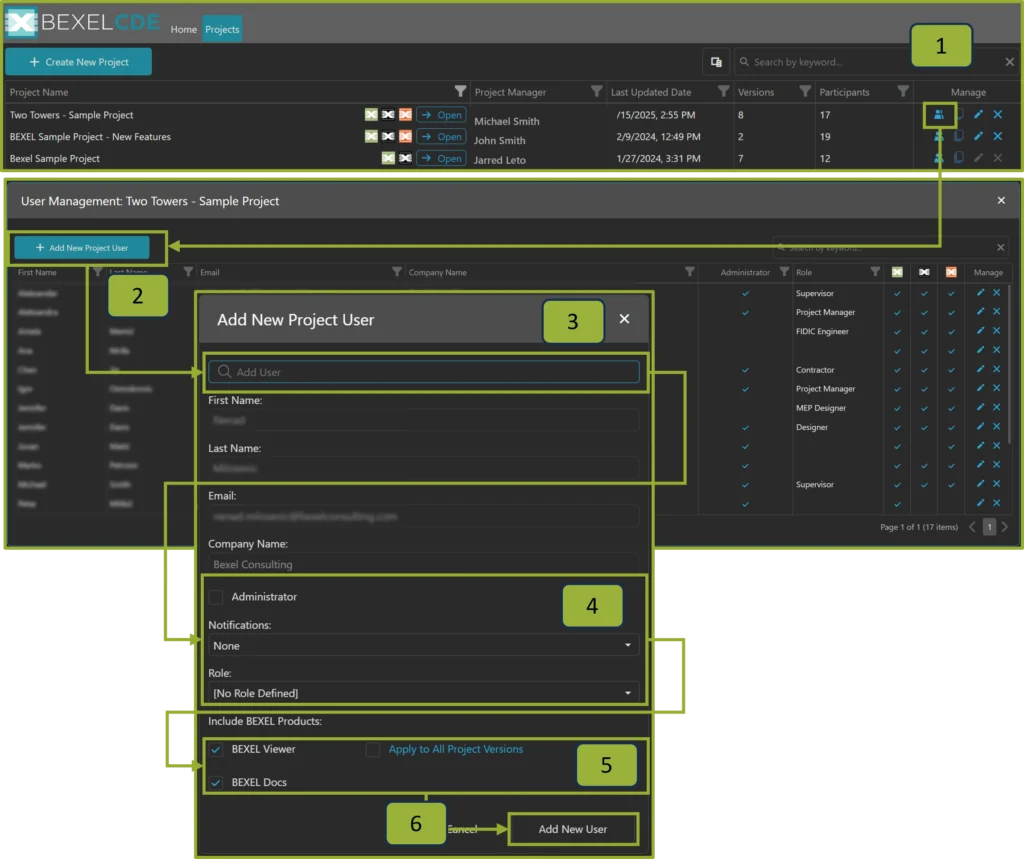Go to the Home tab
The height and width of the screenshot is (859, 1024).
click(x=184, y=29)
